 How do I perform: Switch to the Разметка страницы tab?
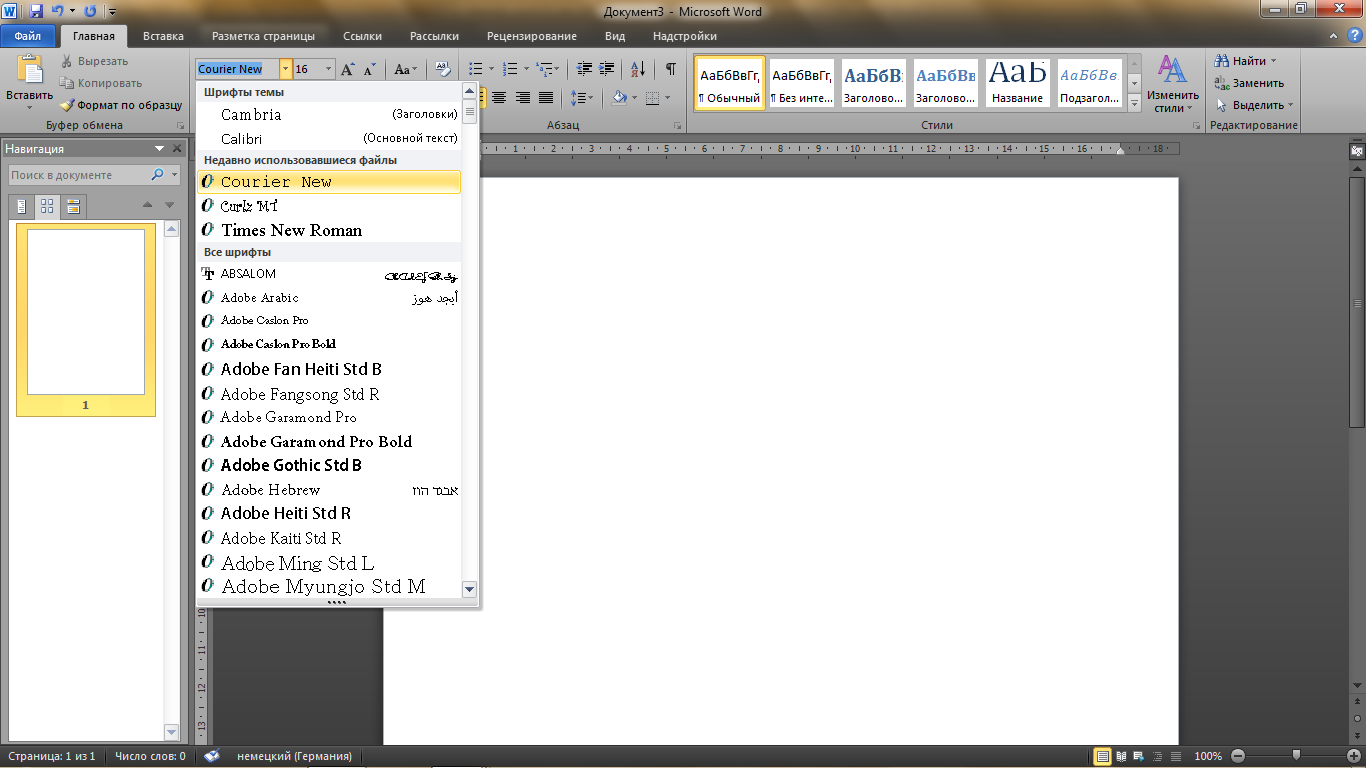click(263, 36)
